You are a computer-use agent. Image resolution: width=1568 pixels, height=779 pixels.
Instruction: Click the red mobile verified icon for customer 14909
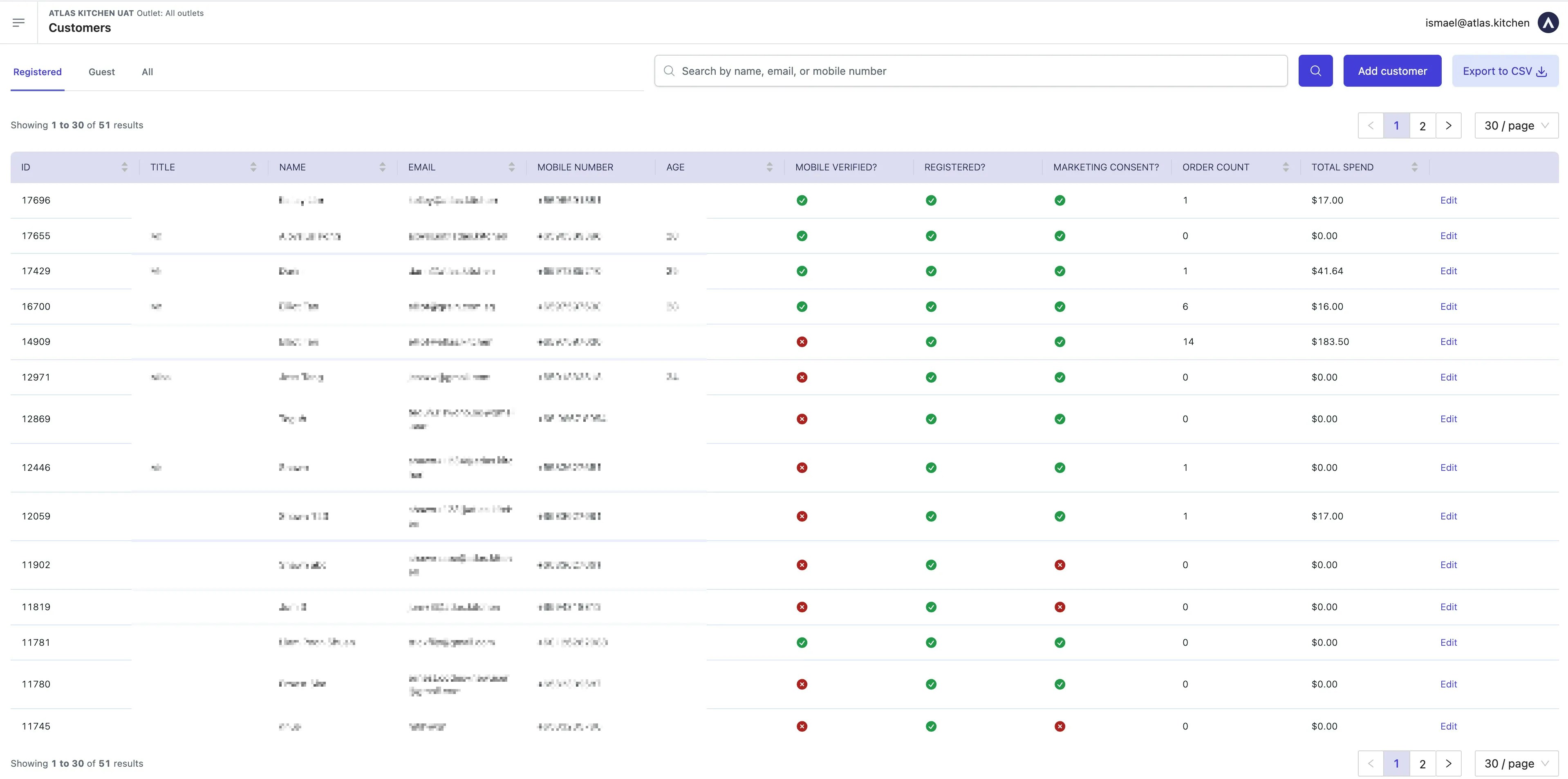tap(802, 341)
